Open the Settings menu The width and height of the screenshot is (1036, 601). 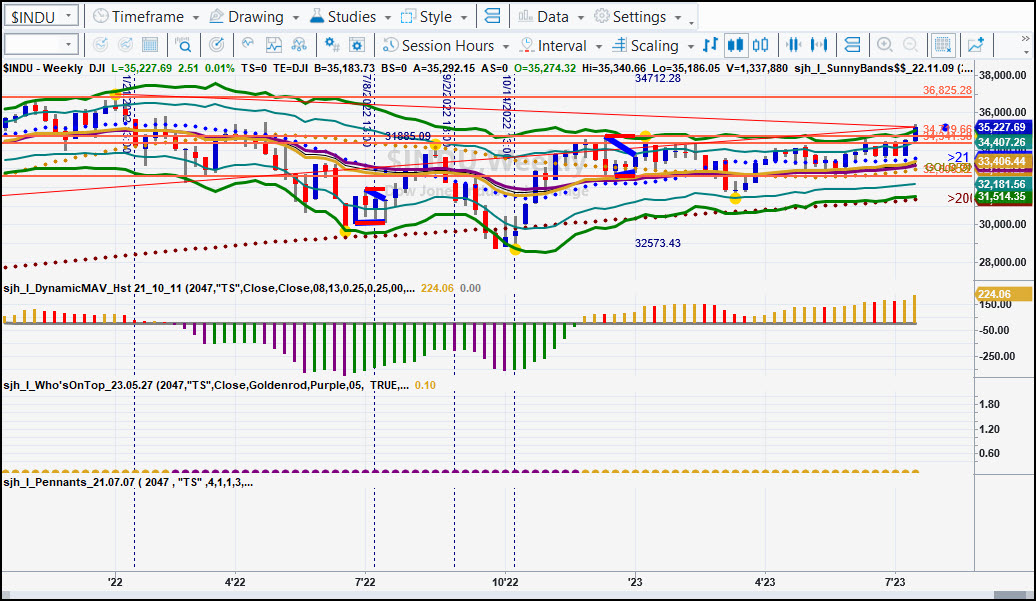tap(638, 17)
